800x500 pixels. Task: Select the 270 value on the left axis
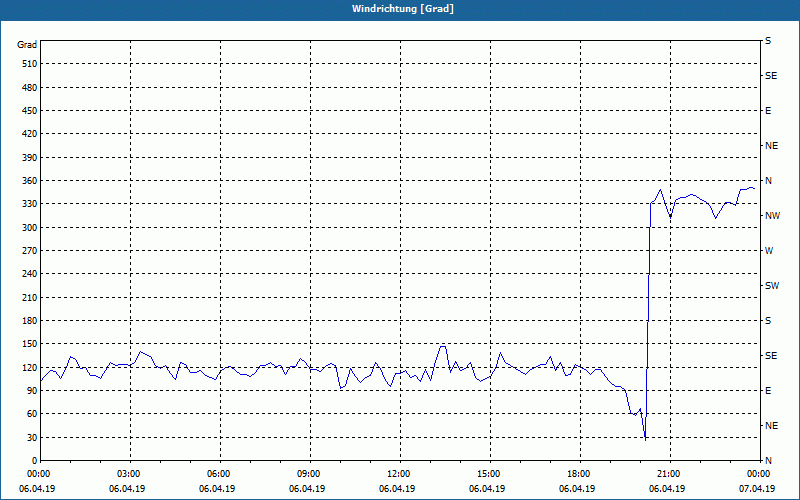(x=30, y=251)
